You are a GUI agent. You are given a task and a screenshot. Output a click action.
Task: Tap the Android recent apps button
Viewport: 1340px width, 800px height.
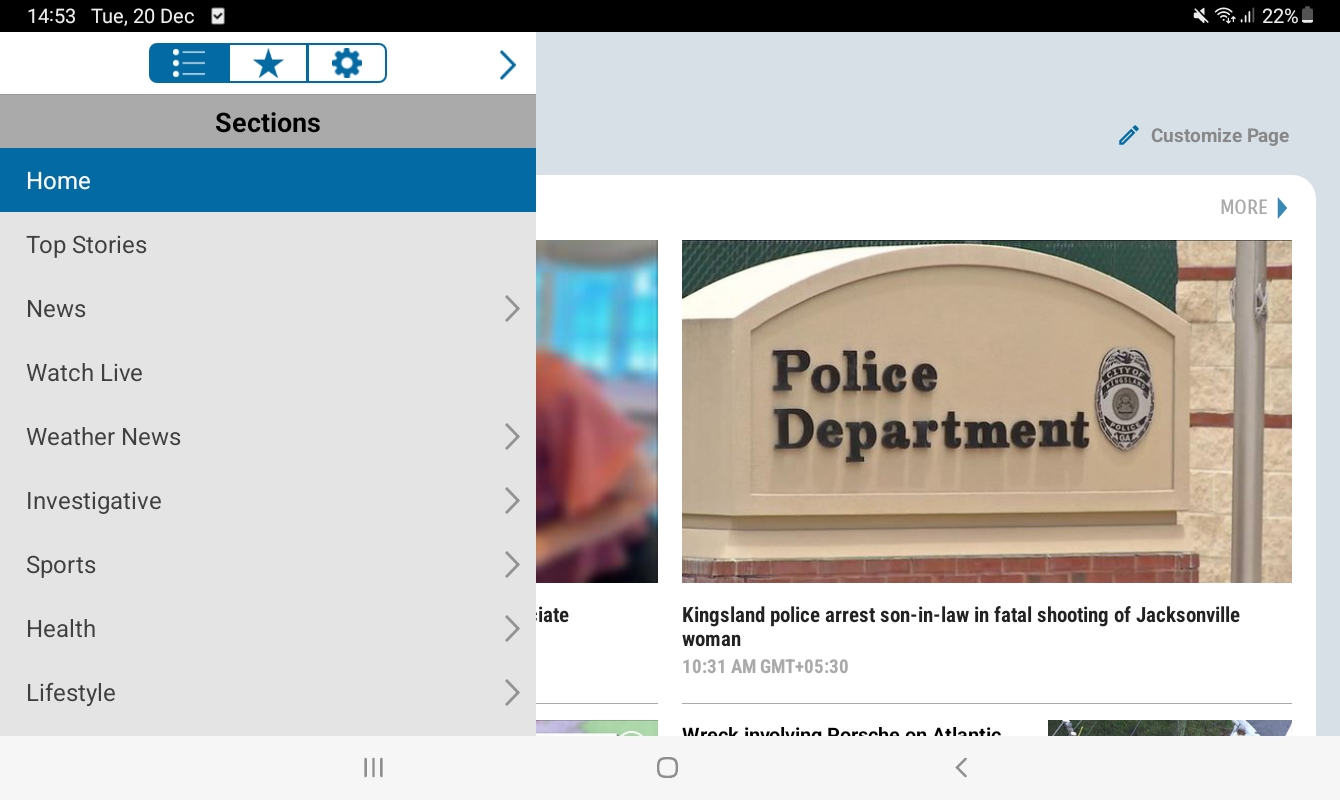(373, 767)
